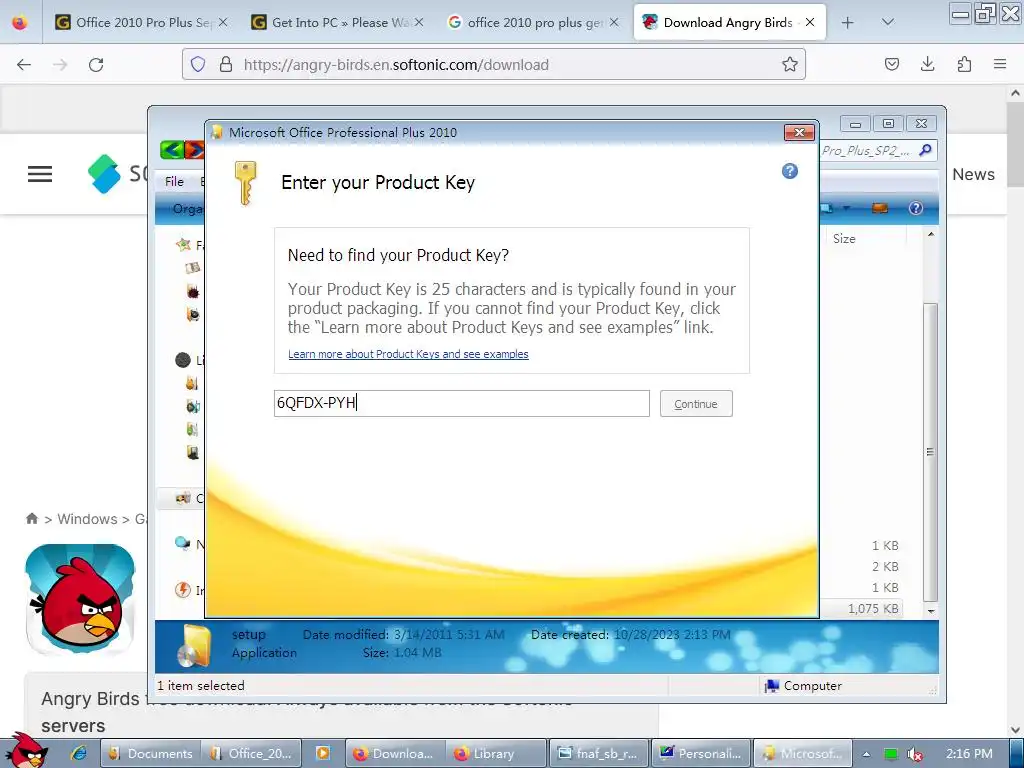Toggle the Explorer preview pane icon
Viewport: 1024px width, 768px height.
coord(880,208)
